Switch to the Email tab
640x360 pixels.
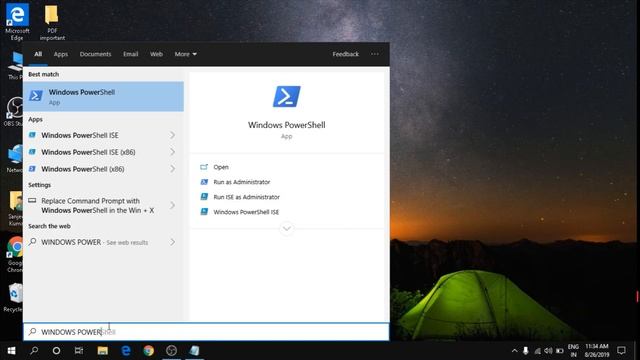tap(131, 54)
